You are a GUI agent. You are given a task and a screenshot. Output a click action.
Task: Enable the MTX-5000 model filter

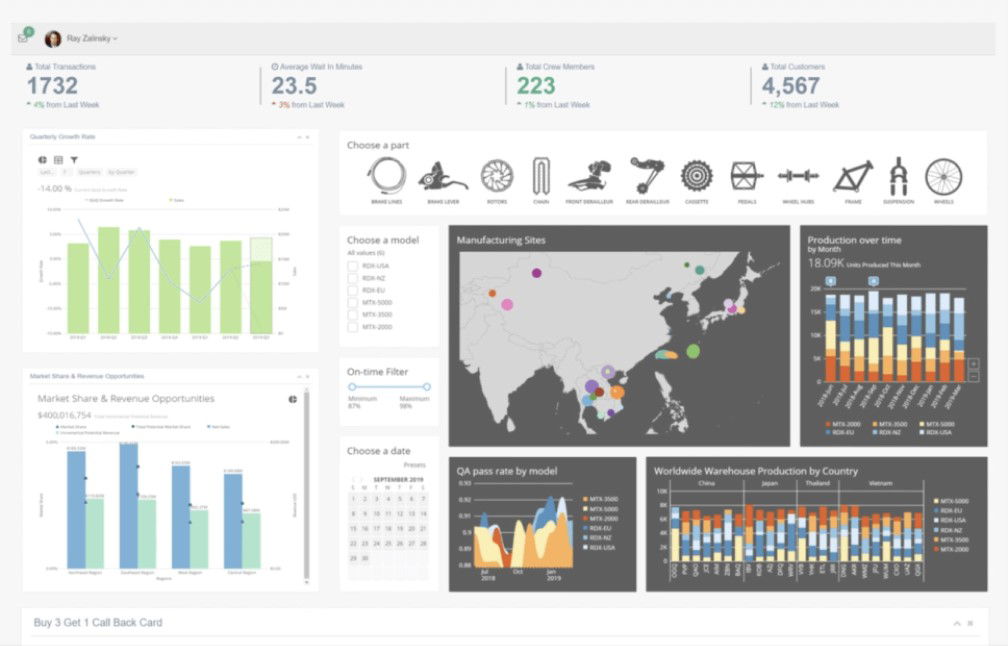point(353,303)
